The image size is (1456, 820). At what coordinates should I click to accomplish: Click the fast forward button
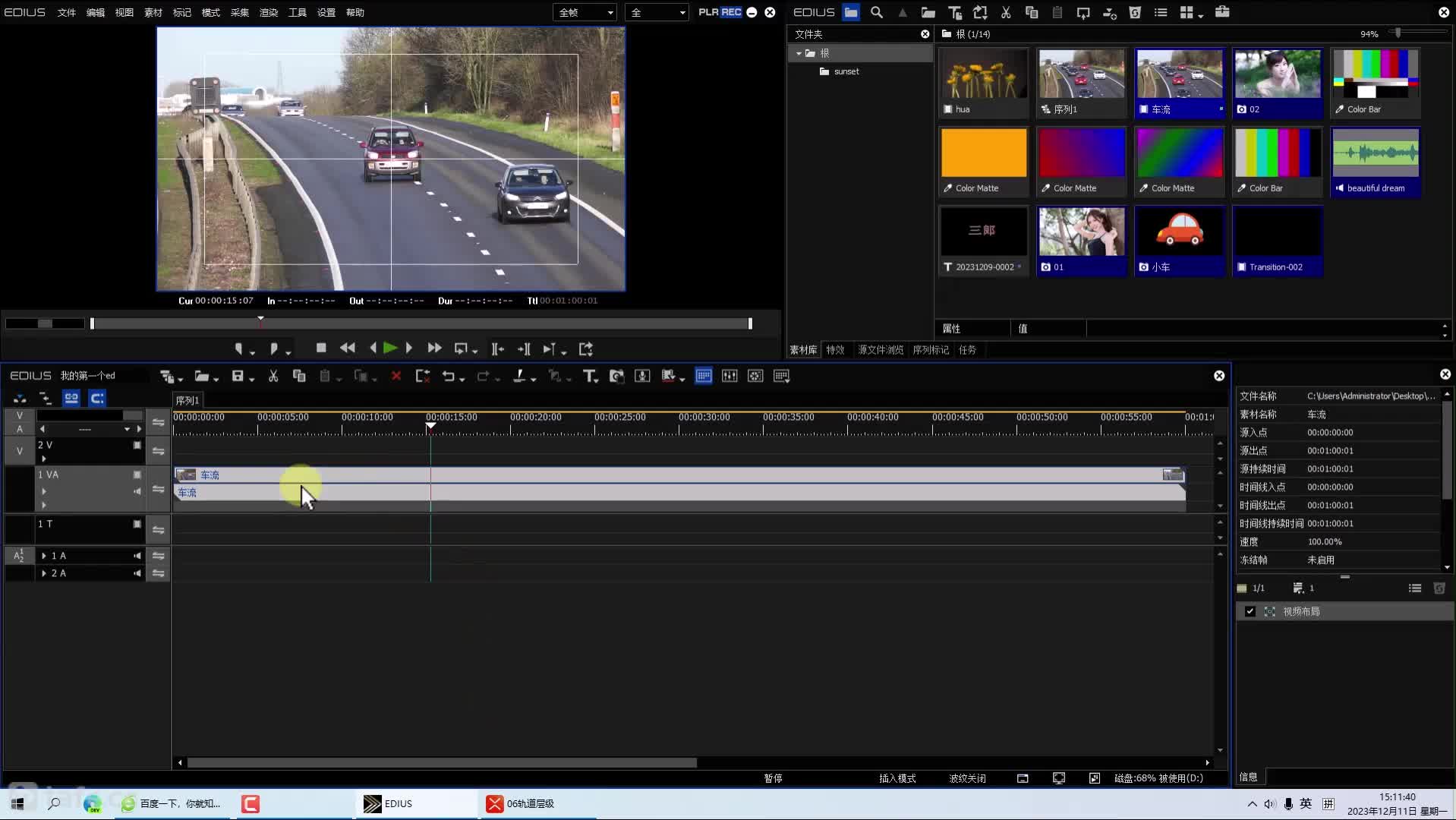tap(434, 348)
